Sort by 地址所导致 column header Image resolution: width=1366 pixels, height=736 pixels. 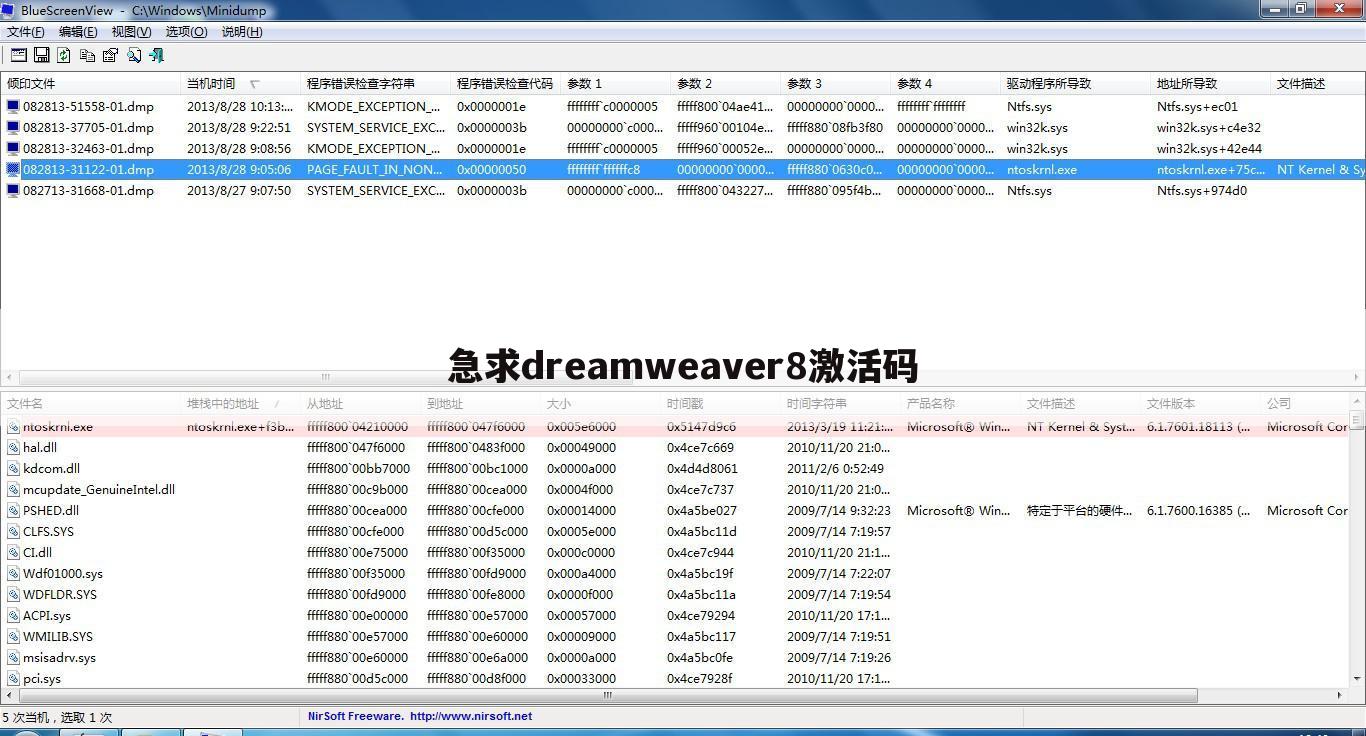[x=1210, y=84]
